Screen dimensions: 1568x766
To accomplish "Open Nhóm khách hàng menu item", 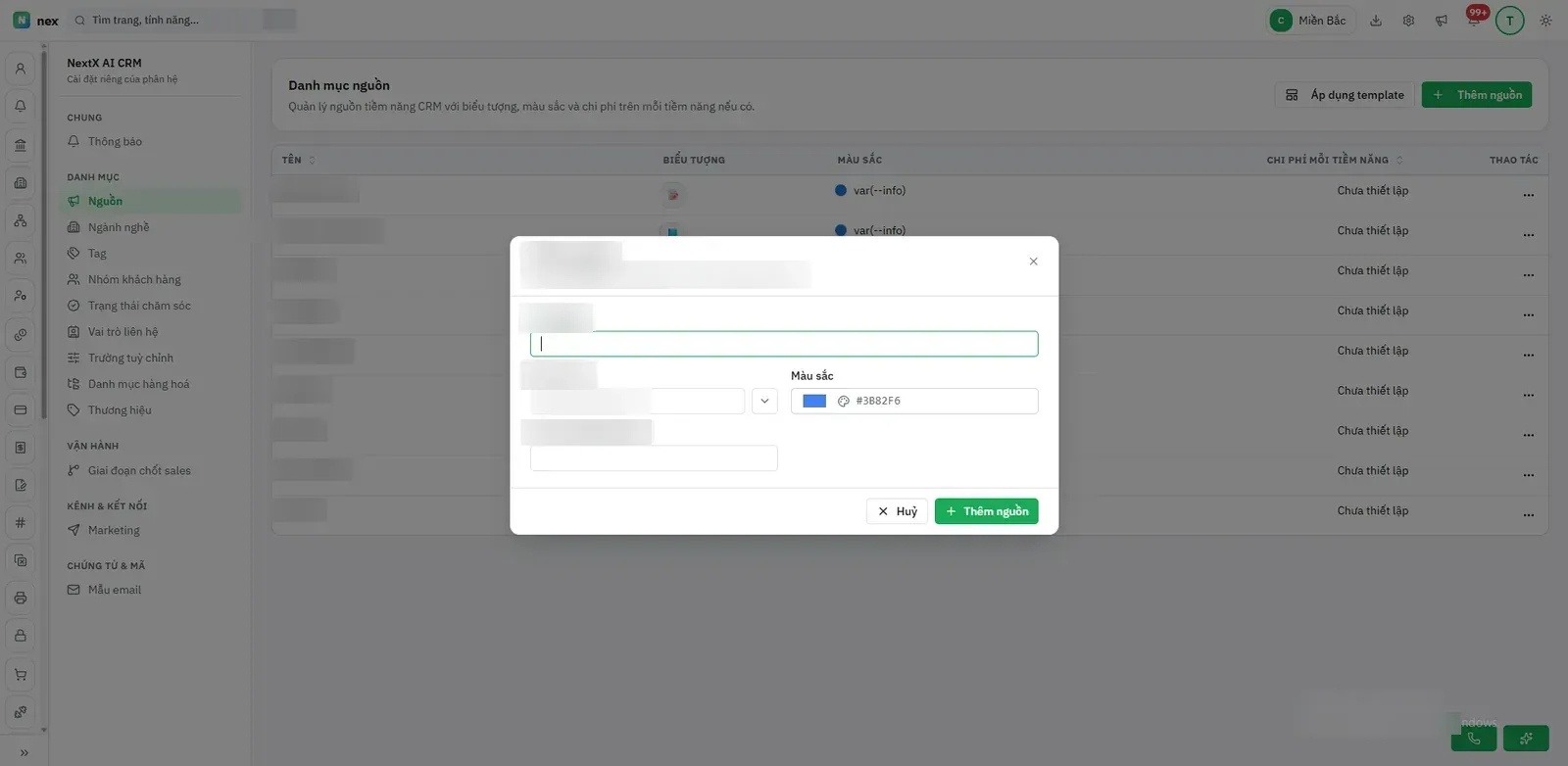I will click(134, 279).
